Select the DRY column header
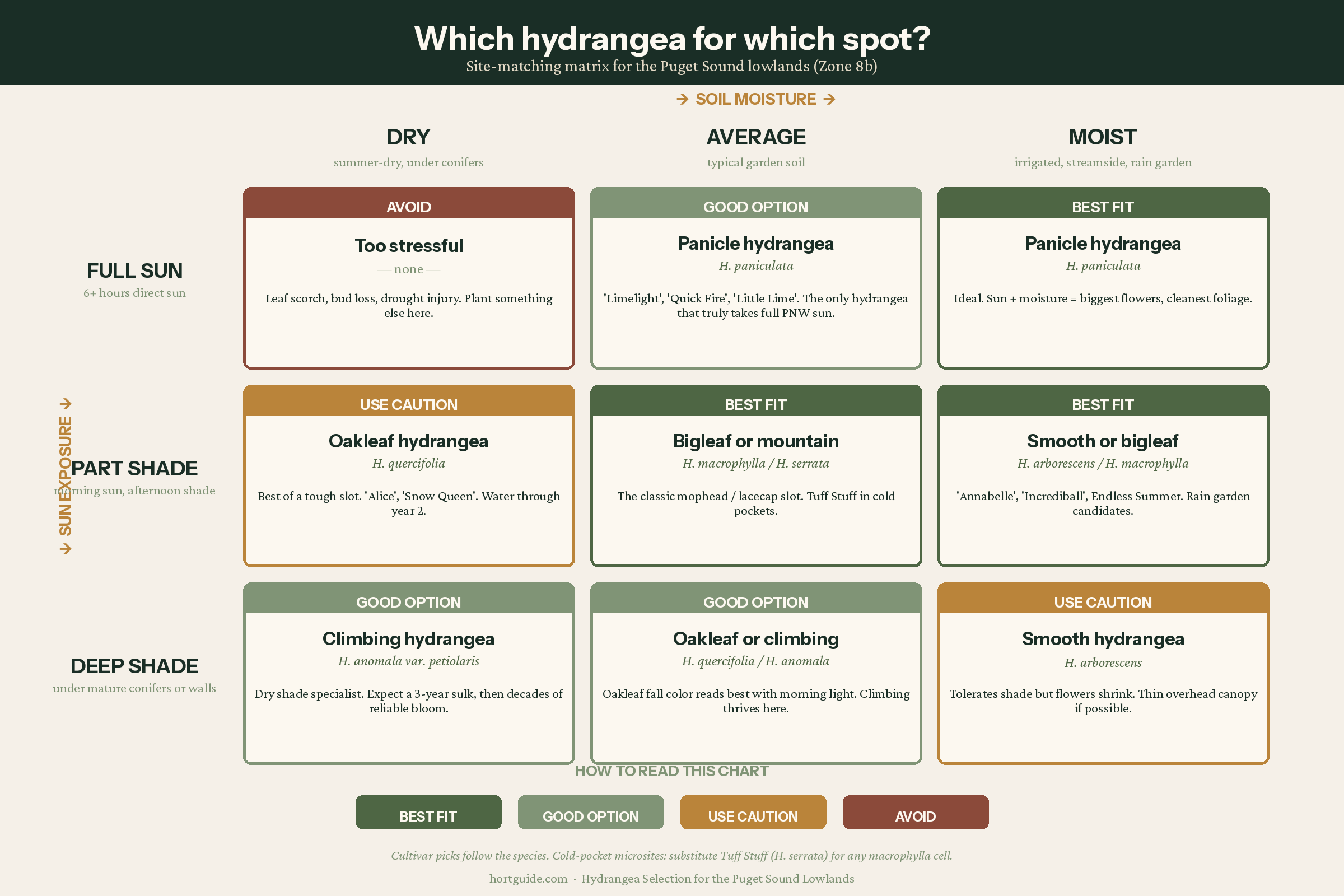1344x896 pixels. (x=408, y=137)
